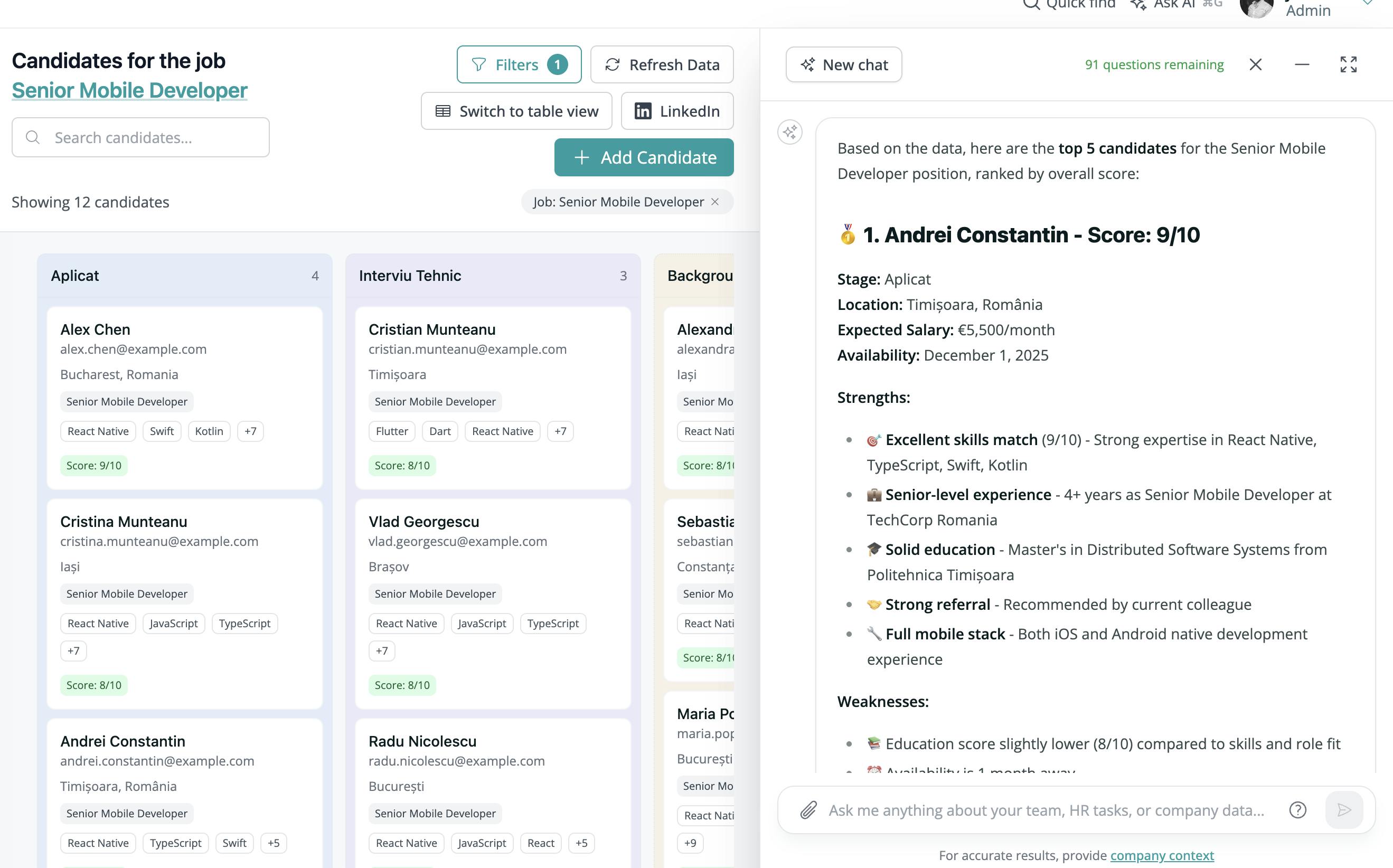The image size is (1393, 868).
Task: Switch to table view
Action: 515,111
